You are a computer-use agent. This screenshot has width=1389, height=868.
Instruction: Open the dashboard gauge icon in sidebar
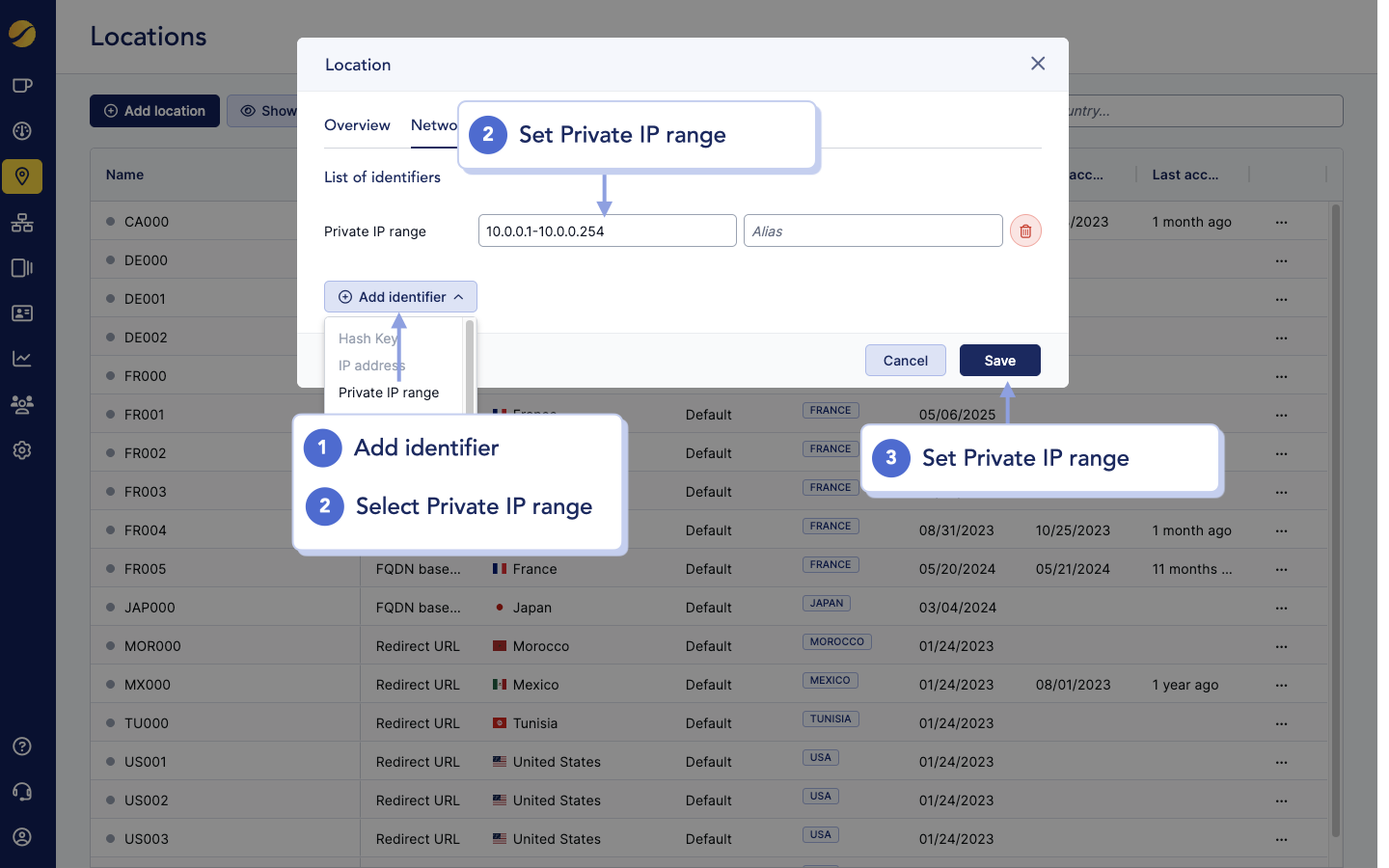coord(22,131)
